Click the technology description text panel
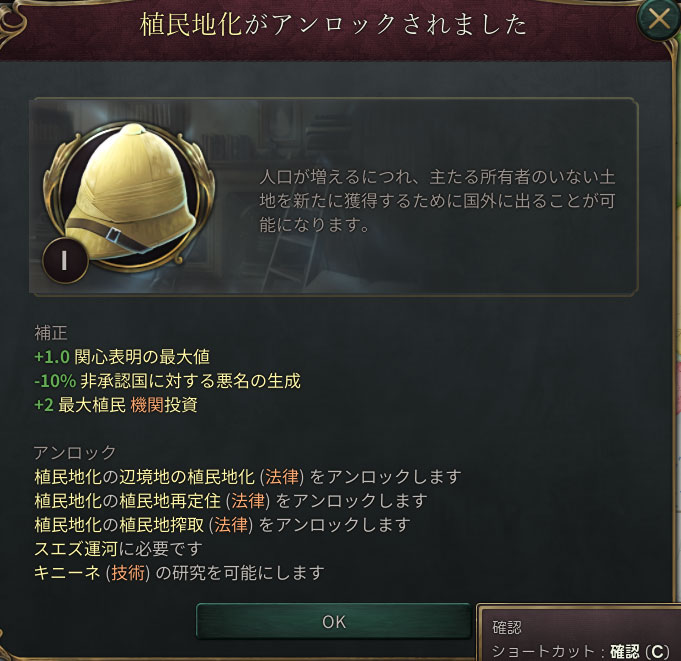 coord(437,201)
